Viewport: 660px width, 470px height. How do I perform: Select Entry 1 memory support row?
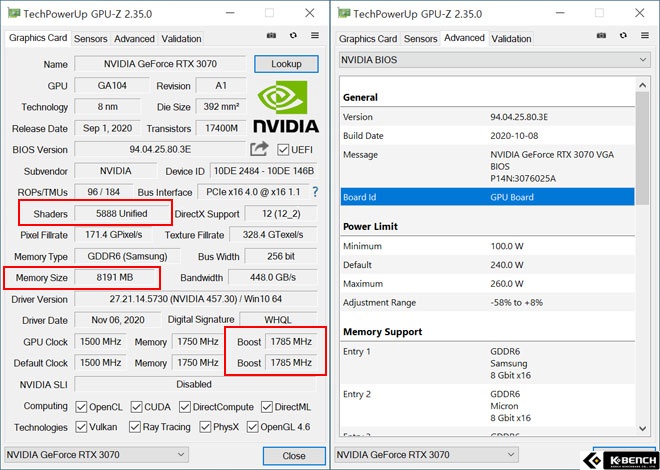click(x=487, y=363)
